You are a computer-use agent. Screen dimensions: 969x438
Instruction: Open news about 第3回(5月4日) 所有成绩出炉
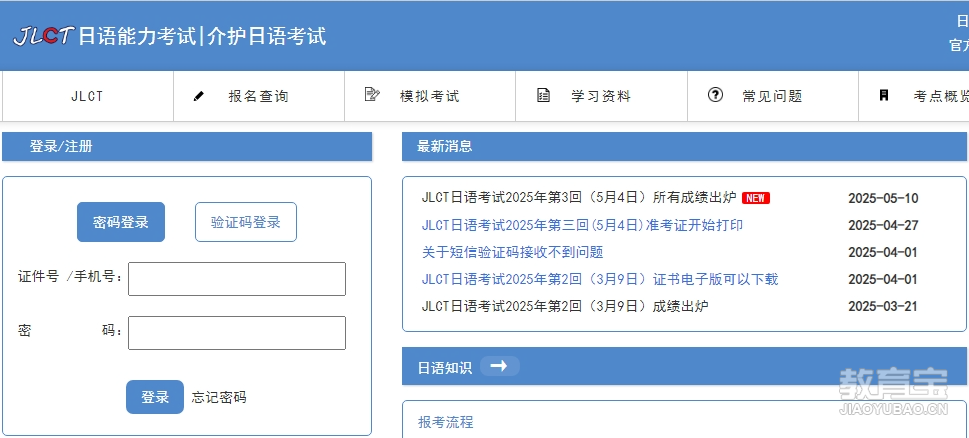(x=579, y=198)
